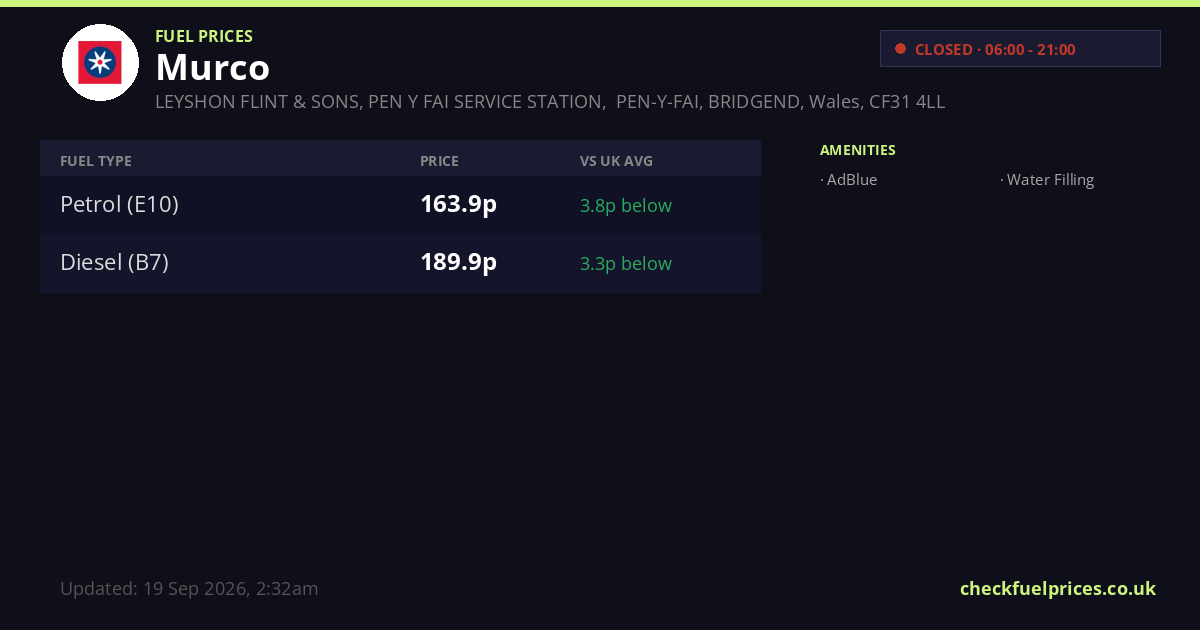Click the Petrol (E10) row label
1200x630 pixels.
[x=119, y=204]
